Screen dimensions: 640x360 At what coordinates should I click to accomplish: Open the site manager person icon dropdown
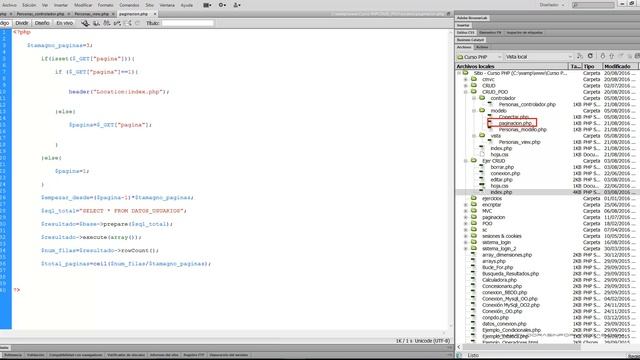point(237,5)
